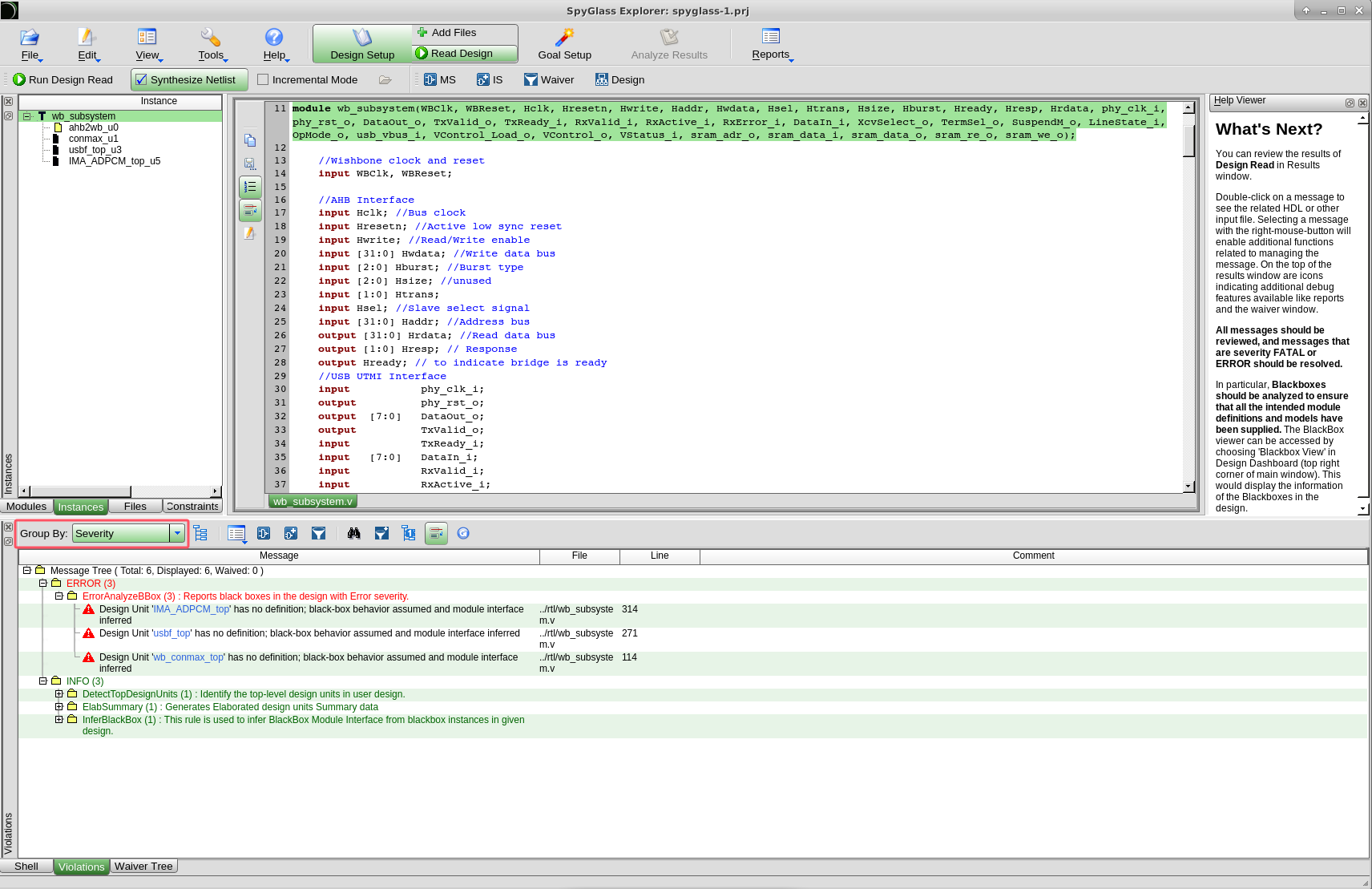This screenshot has width=1372, height=889.
Task: Click the message list view icon in violations toolbar
Action: tap(236, 533)
